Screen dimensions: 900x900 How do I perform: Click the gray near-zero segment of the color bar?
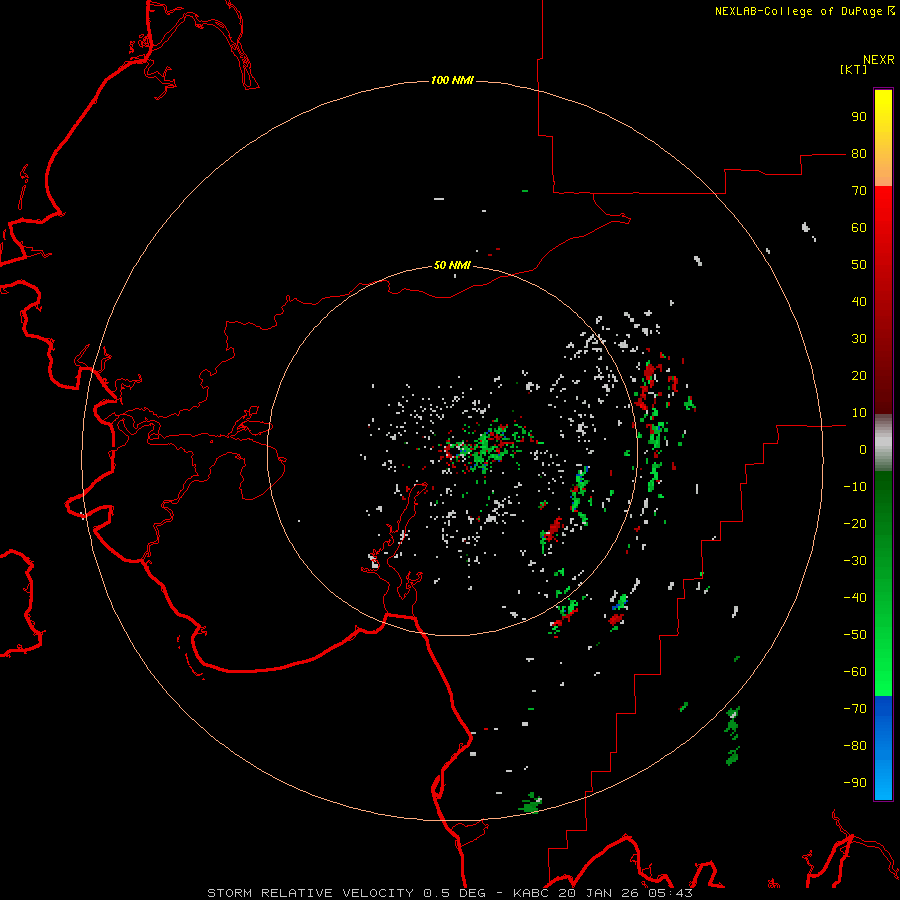point(883,443)
